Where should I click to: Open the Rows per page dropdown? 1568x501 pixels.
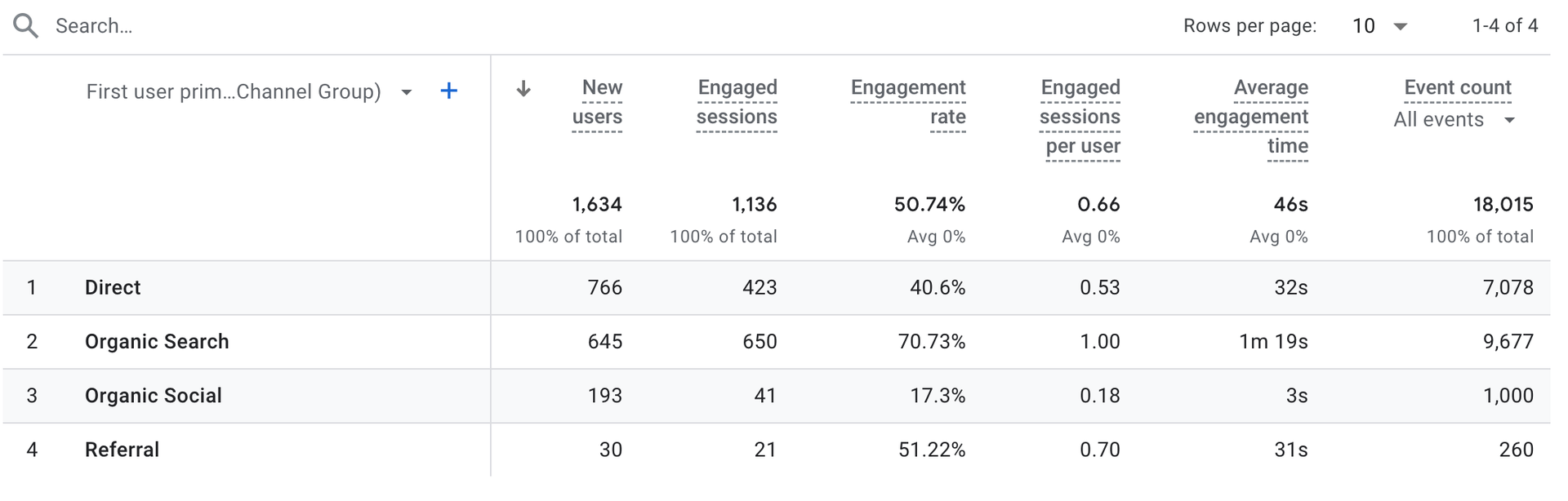point(1379,26)
